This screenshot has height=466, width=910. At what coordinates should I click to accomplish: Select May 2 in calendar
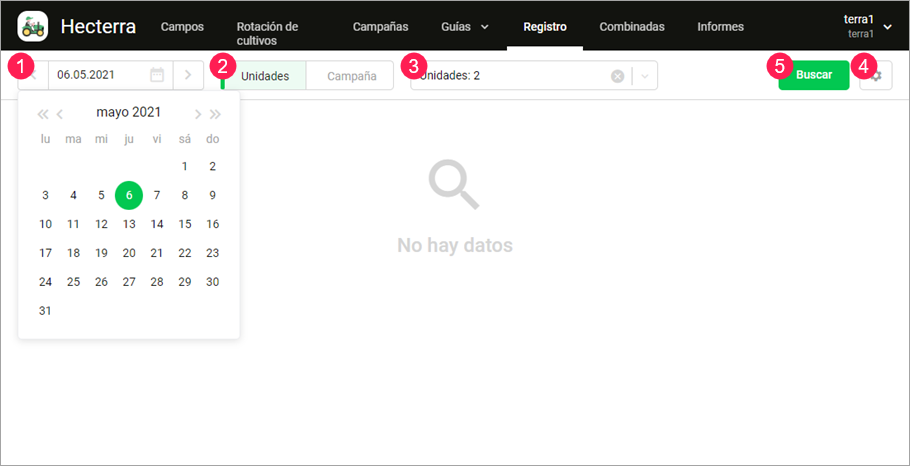(x=212, y=167)
